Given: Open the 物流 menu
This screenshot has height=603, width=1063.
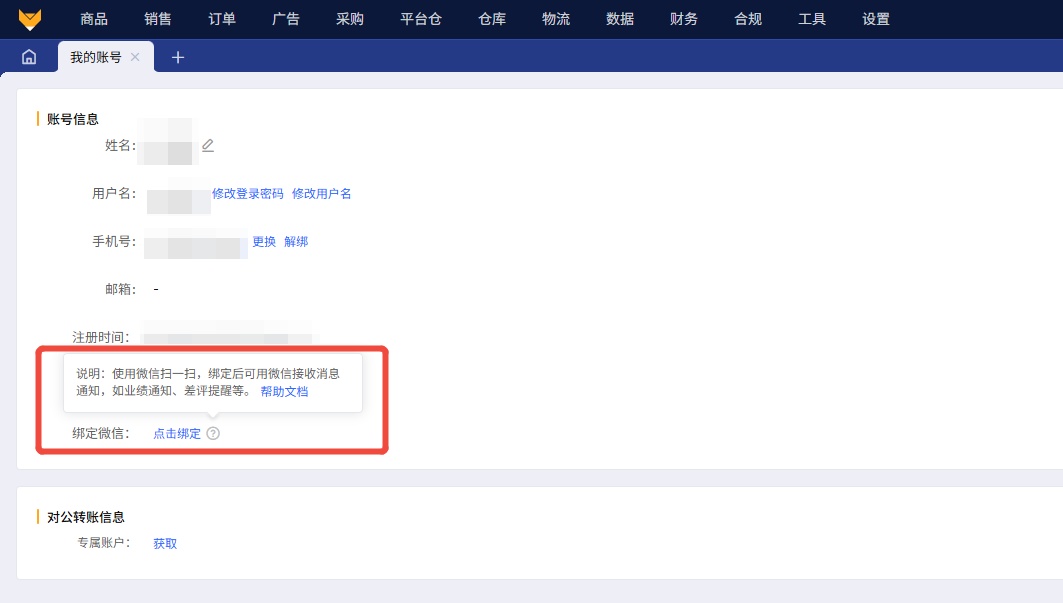Looking at the screenshot, I should tap(556, 19).
